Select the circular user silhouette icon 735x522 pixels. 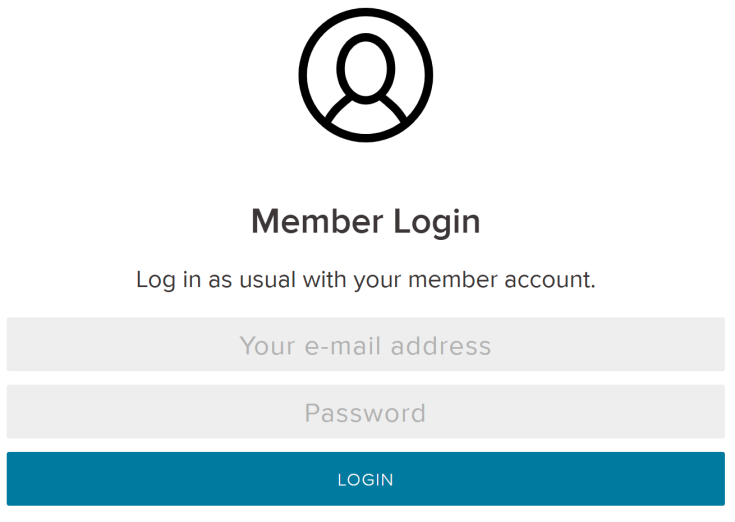(366, 75)
